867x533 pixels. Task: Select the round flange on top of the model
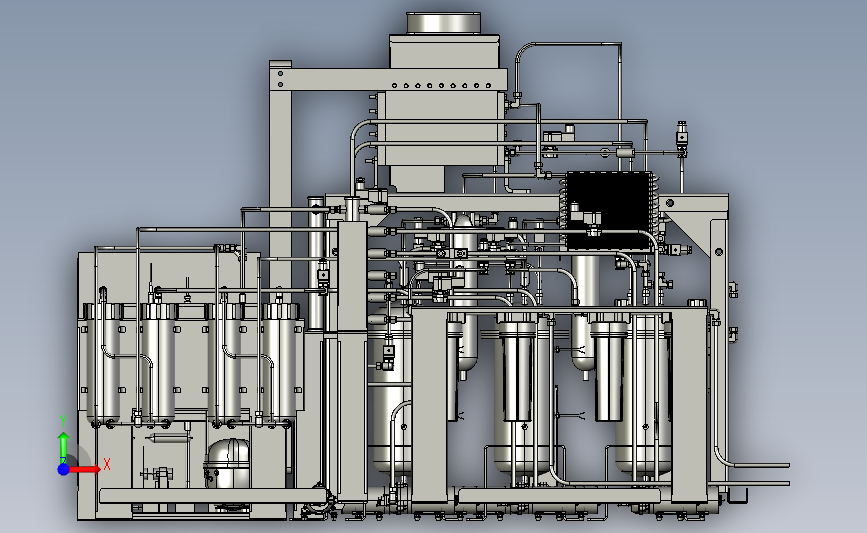443,23
